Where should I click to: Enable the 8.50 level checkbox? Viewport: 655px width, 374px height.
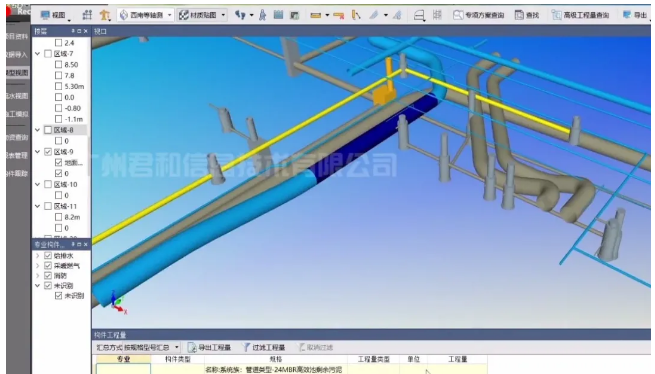click(x=58, y=64)
